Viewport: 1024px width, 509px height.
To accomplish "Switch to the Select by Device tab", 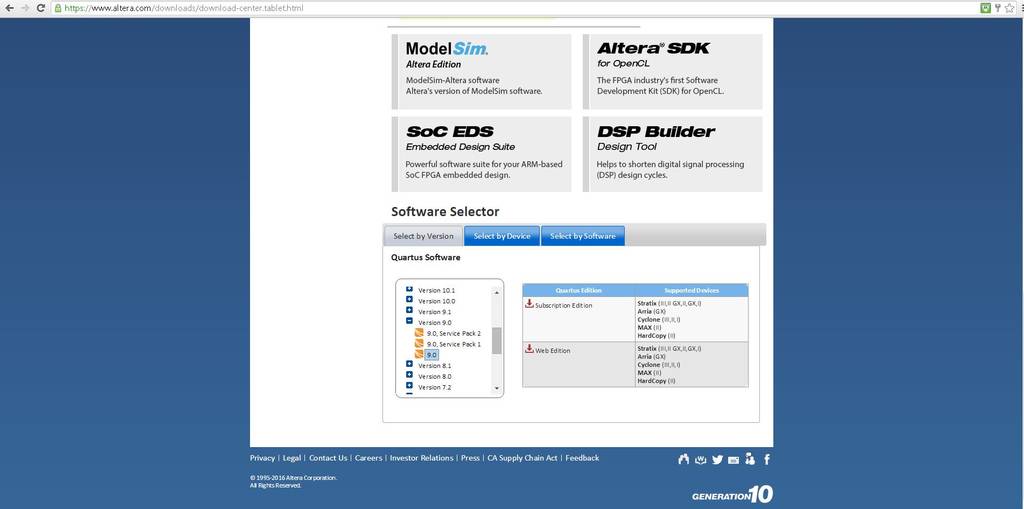I will (x=502, y=236).
